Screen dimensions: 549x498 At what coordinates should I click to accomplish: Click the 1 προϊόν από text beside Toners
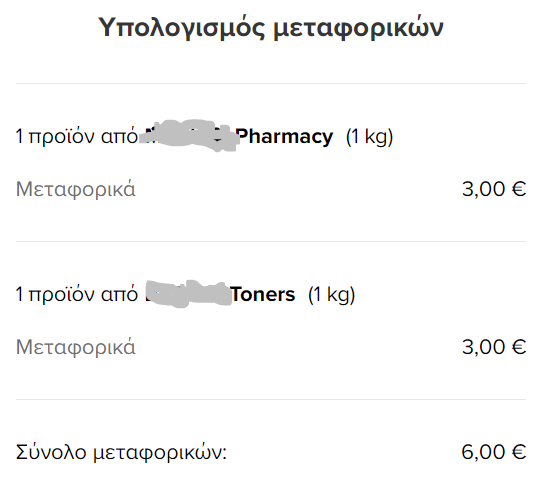(77, 294)
